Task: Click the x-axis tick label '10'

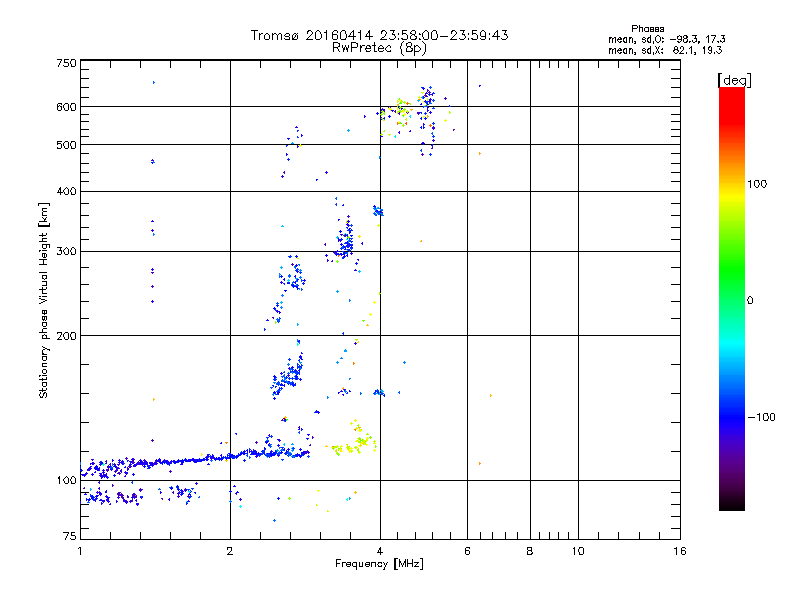Action: tap(578, 551)
